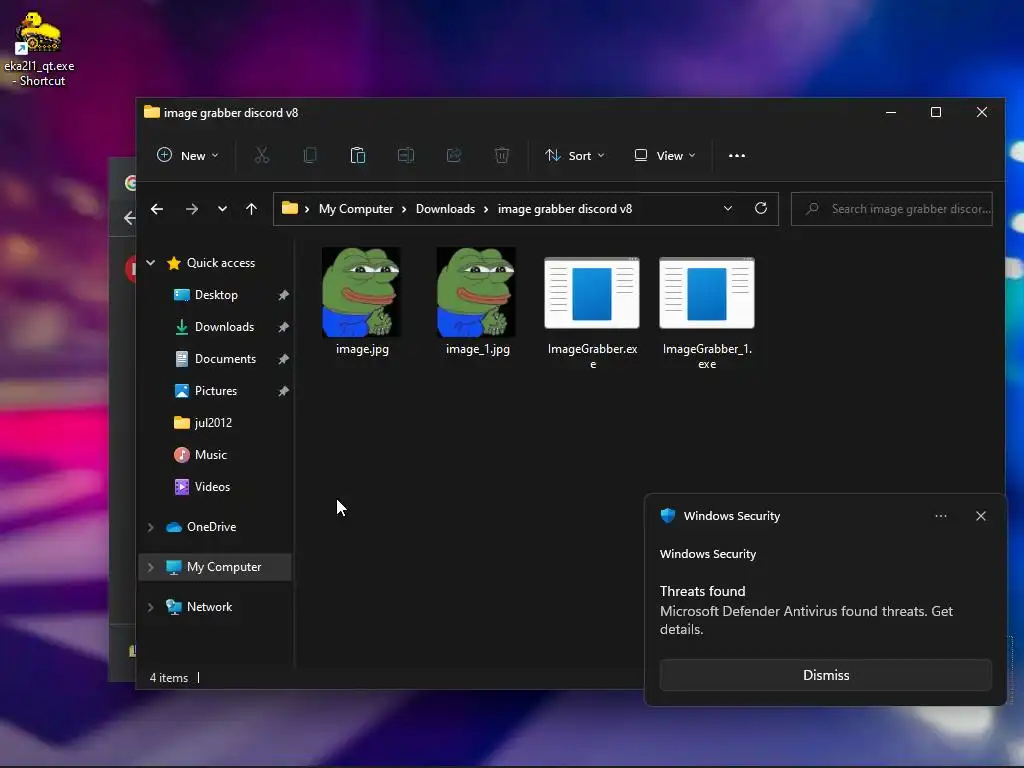Refresh the current folder
The width and height of the screenshot is (1024, 768).
pyautogui.click(x=761, y=208)
